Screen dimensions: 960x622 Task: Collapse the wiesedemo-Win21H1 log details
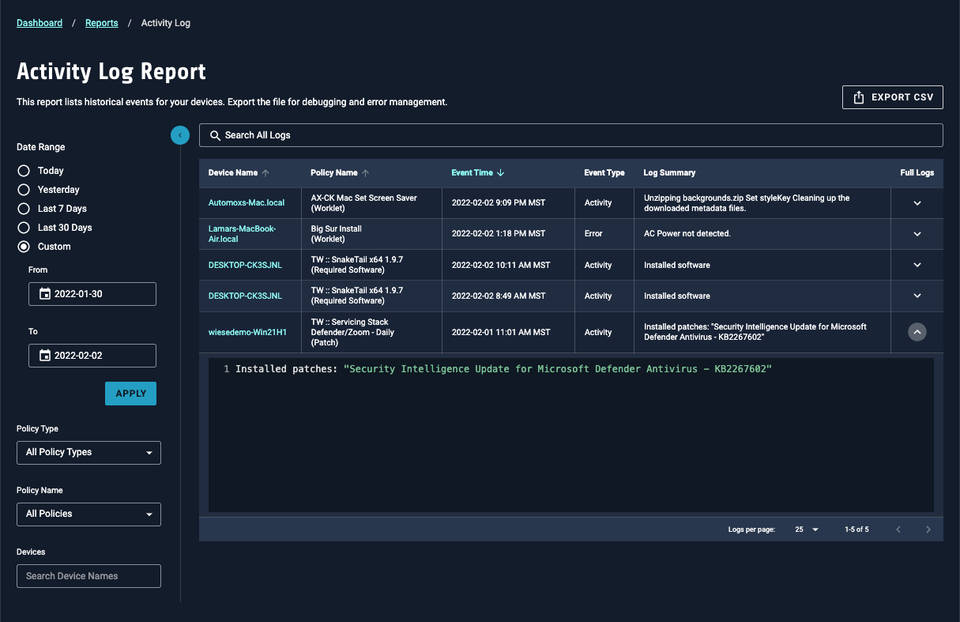point(917,331)
